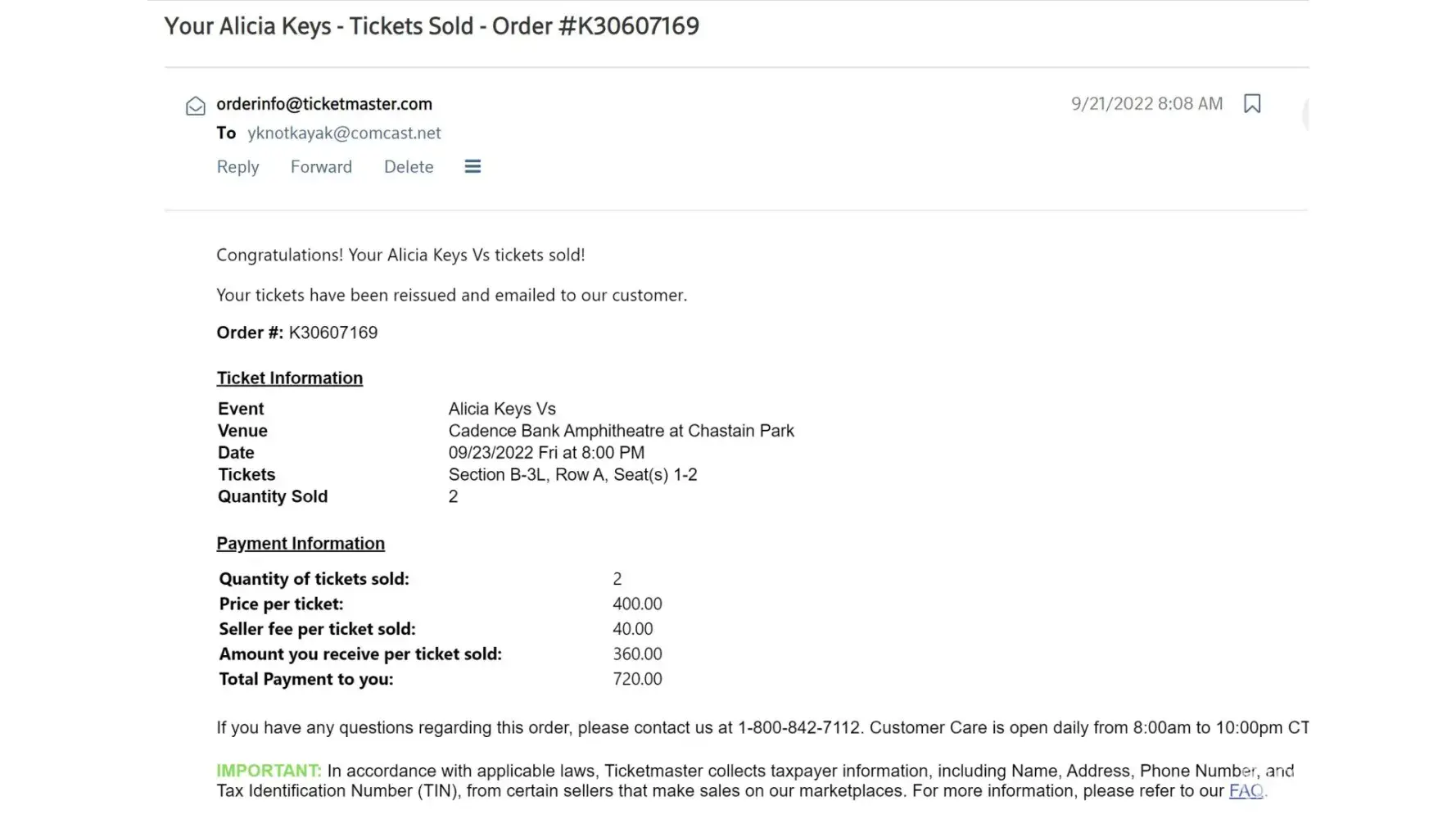Open the more actions hamburger menu
Viewport: 1456px width, 819px height.
473,167
